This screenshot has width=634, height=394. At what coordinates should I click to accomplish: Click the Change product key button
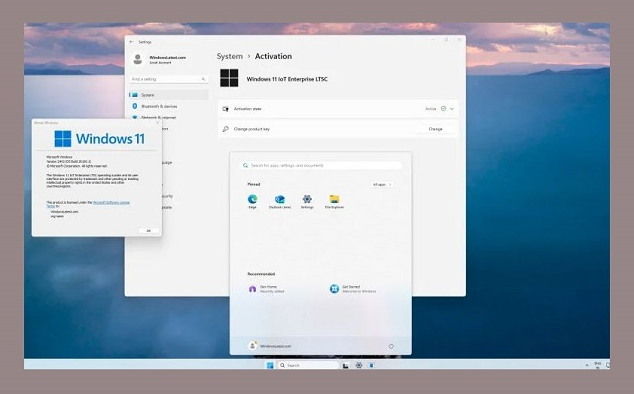click(435, 129)
